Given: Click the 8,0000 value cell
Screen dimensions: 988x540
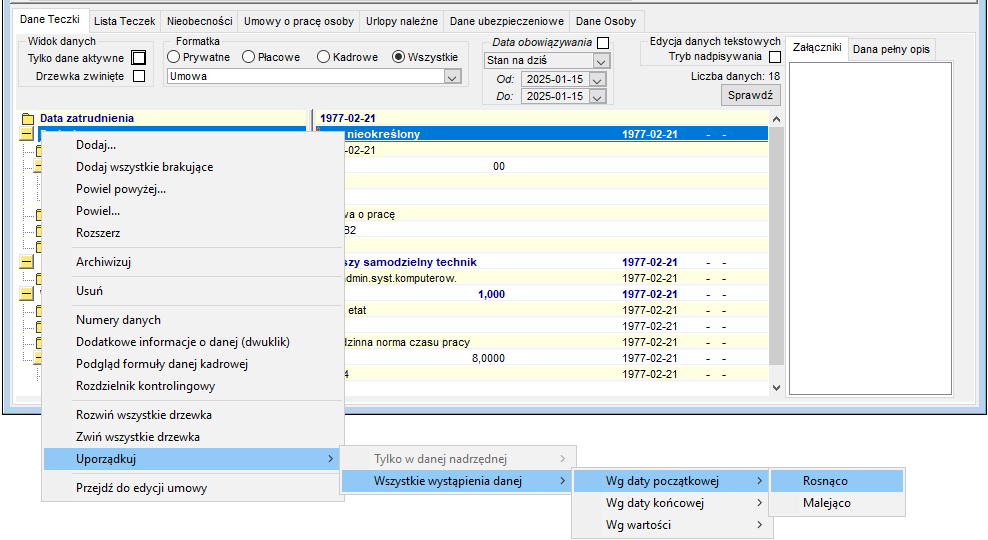Looking at the screenshot, I should point(488,359).
